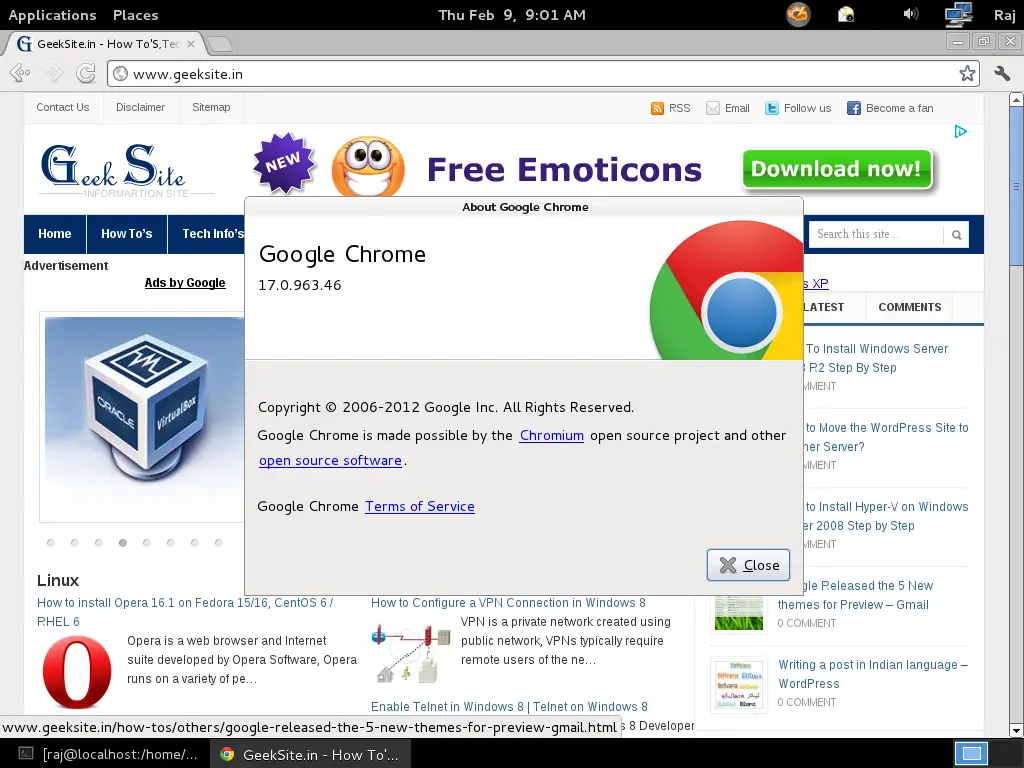Open the How To's nav menu
Viewport: 1024px width, 768px height.
pyautogui.click(x=127, y=234)
